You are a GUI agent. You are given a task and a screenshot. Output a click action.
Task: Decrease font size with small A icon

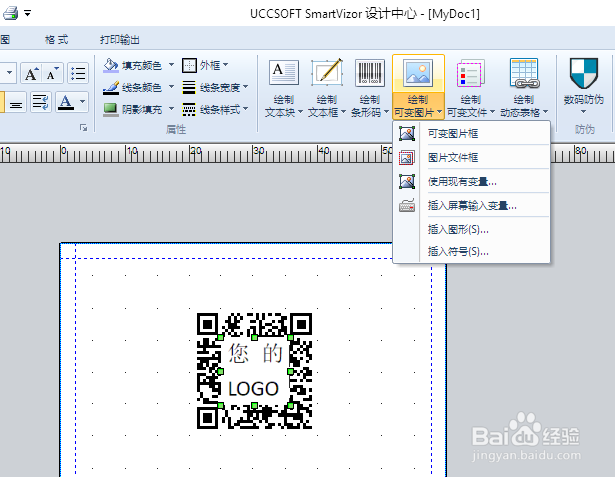(52, 73)
